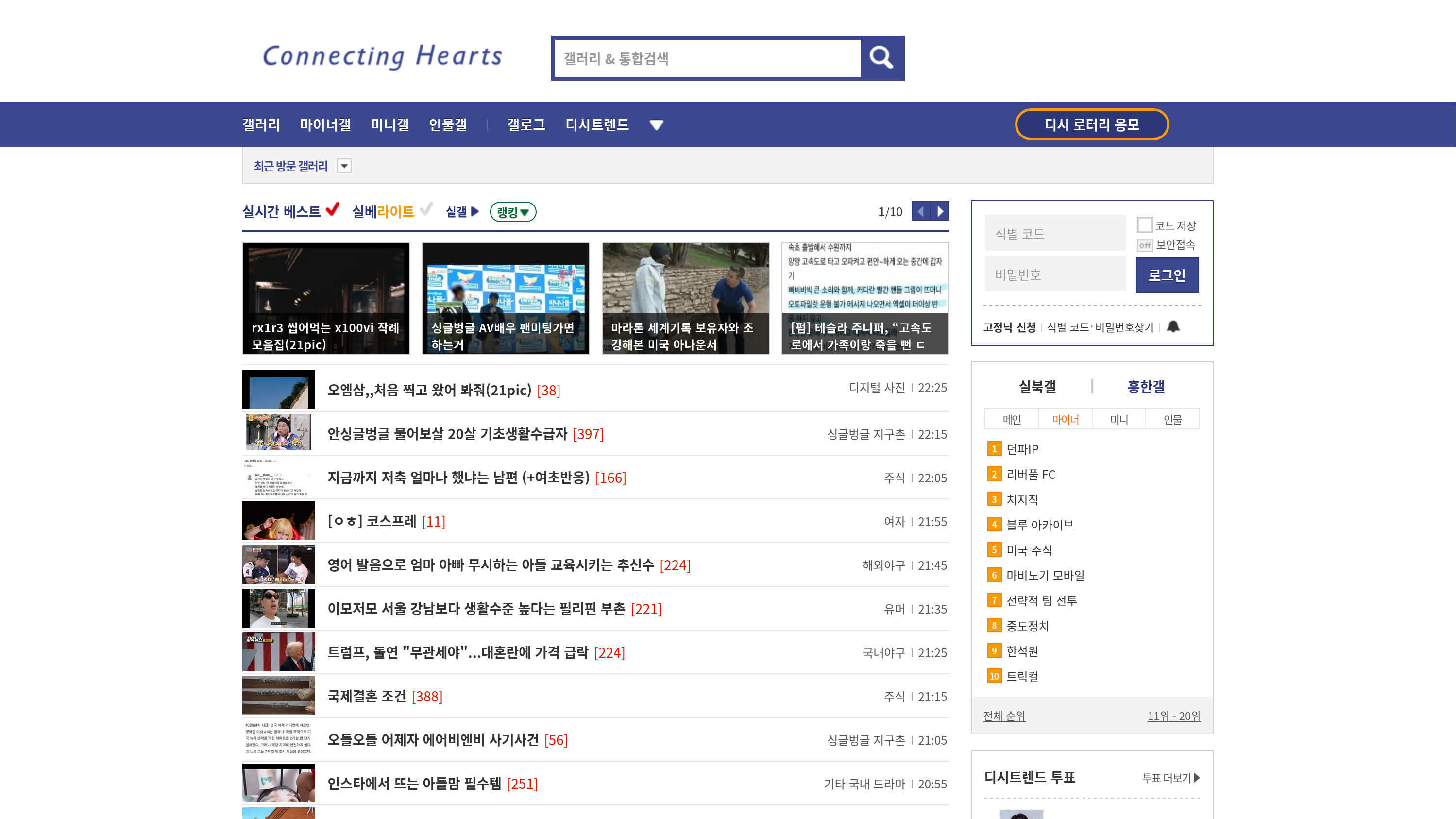Viewport: 1456px width, 819px height.
Task: Open the 싱글벙글 AV배우 팬미팅 thumbnail card
Action: (506, 298)
